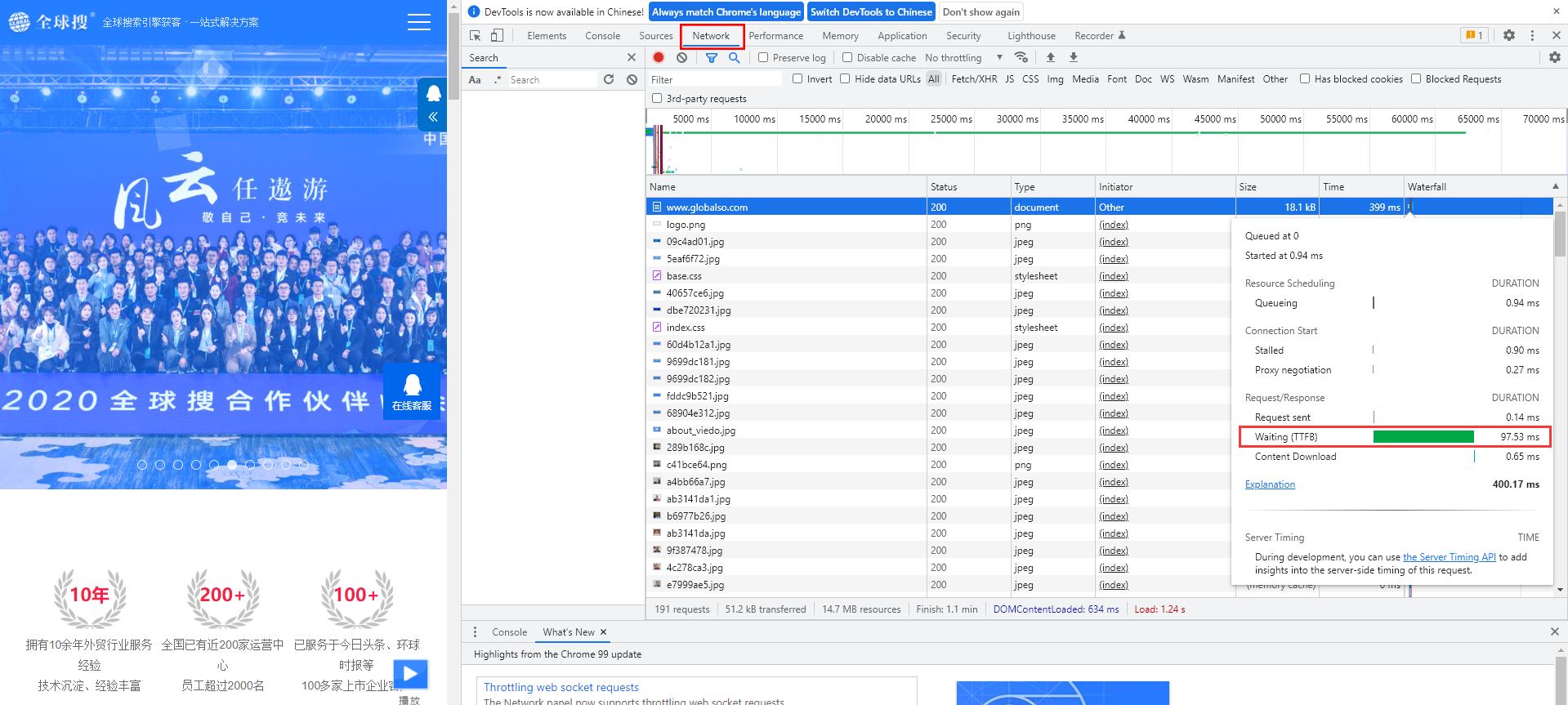Open DevTools settings gear
This screenshot has height=705, width=1568.
point(1509,35)
